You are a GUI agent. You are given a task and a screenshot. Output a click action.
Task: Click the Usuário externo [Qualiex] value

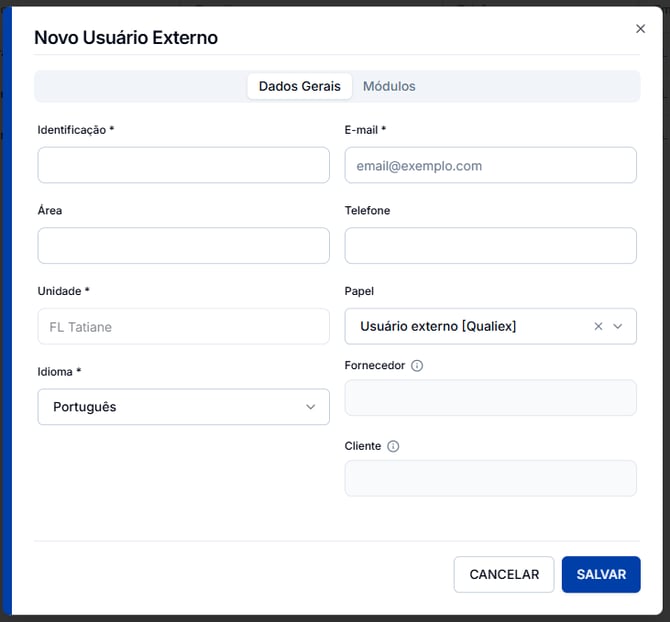point(438,326)
